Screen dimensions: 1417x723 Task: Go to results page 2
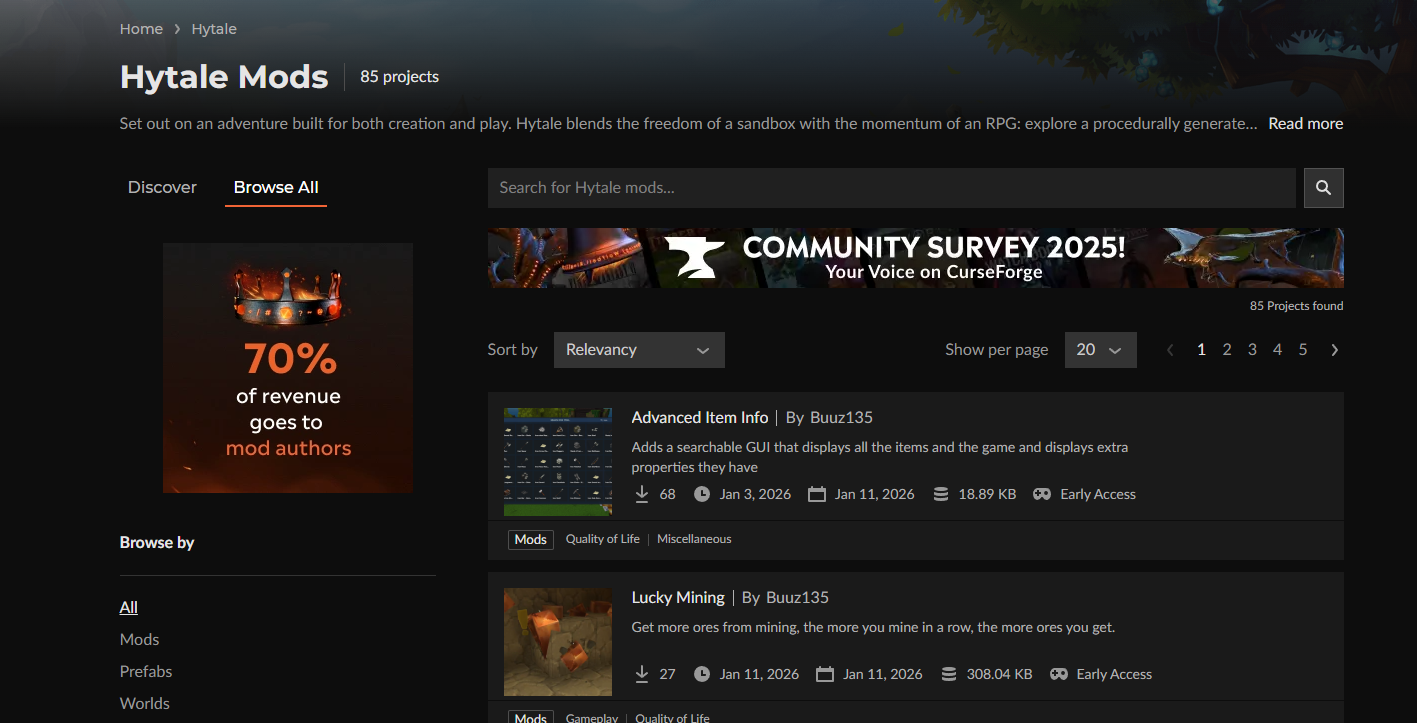pos(1227,350)
